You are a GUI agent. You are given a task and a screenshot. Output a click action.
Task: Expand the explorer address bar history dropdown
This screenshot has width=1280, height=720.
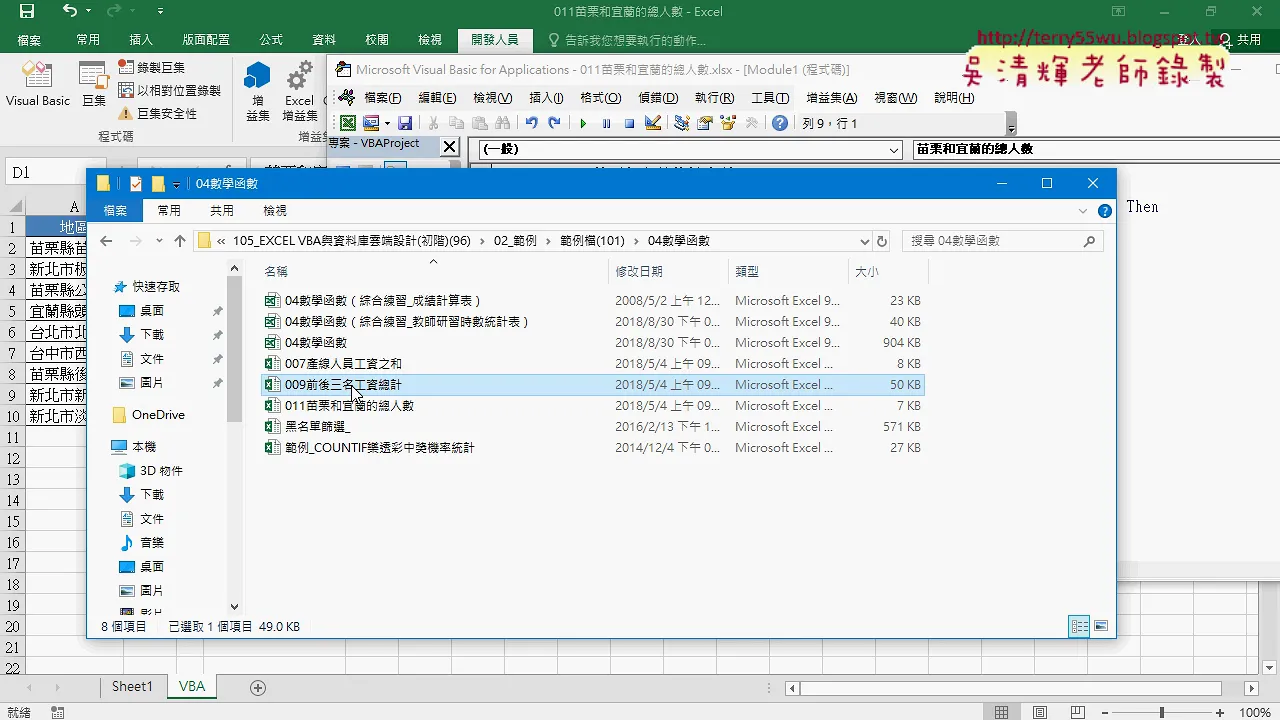click(865, 241)
